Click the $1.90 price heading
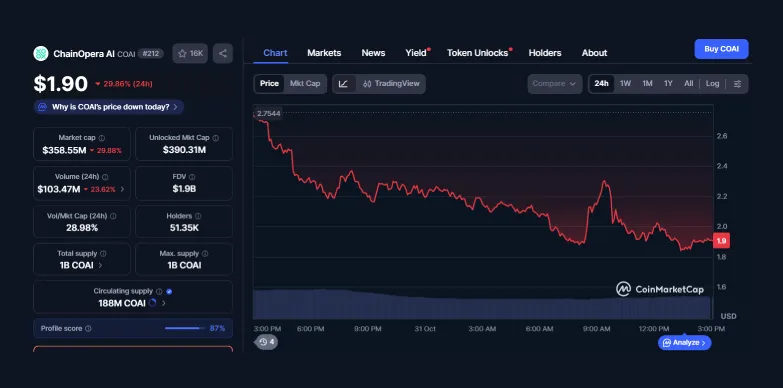Viewport: 783px width, 388px height. click(x=60, y=84)
